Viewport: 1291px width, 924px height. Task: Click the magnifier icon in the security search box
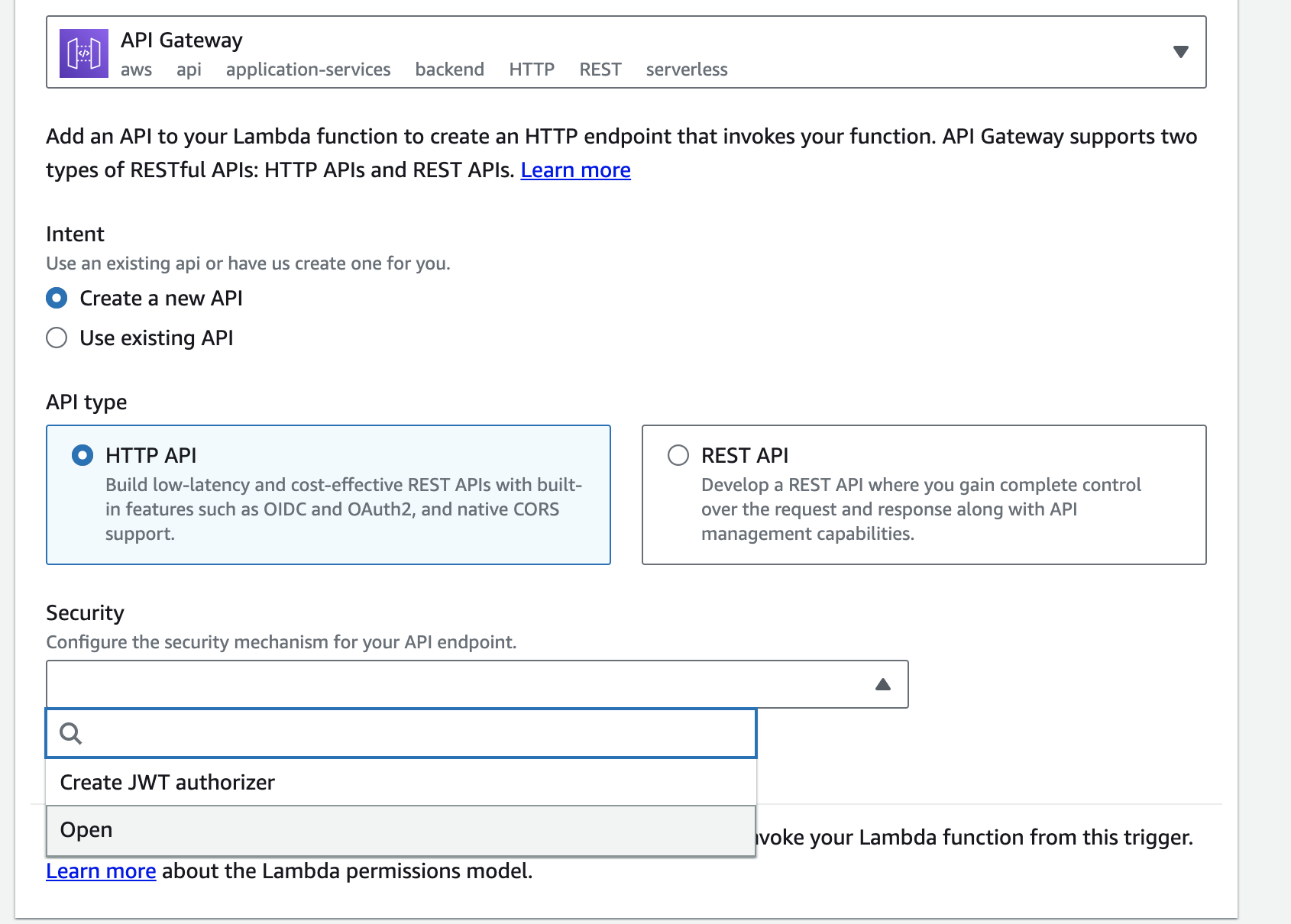(70, 734)
